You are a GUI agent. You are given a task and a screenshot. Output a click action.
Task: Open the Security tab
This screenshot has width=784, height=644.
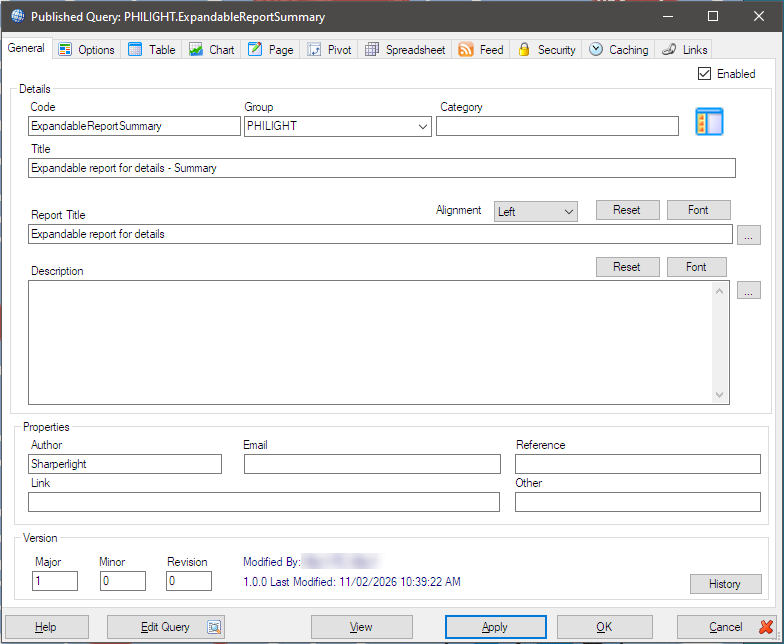(546, 50)
